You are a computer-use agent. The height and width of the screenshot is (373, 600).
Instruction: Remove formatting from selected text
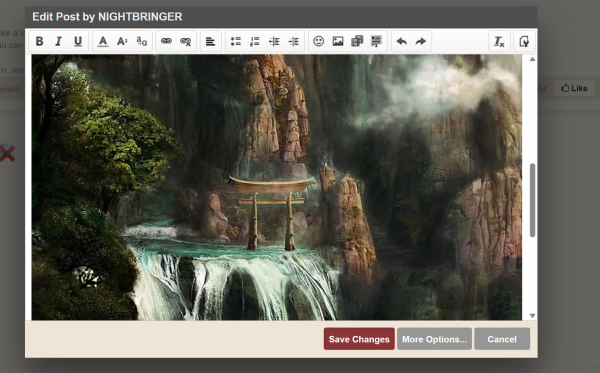click(499, 41)
